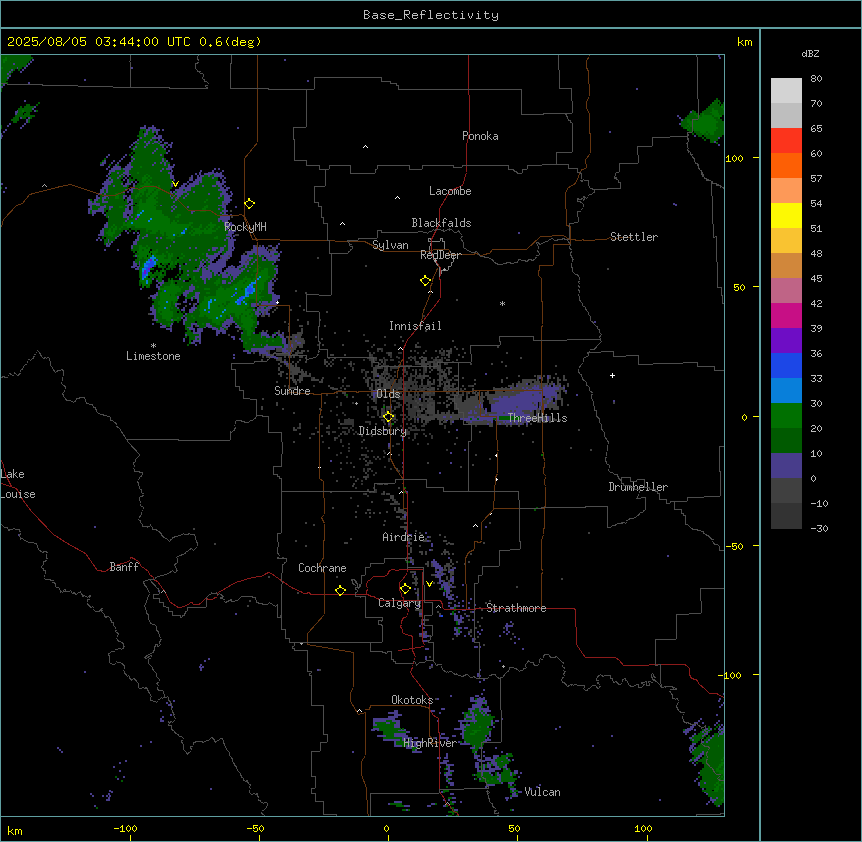
Task: Click the blue storm core west of RockyMH
Action: [148, 269]
